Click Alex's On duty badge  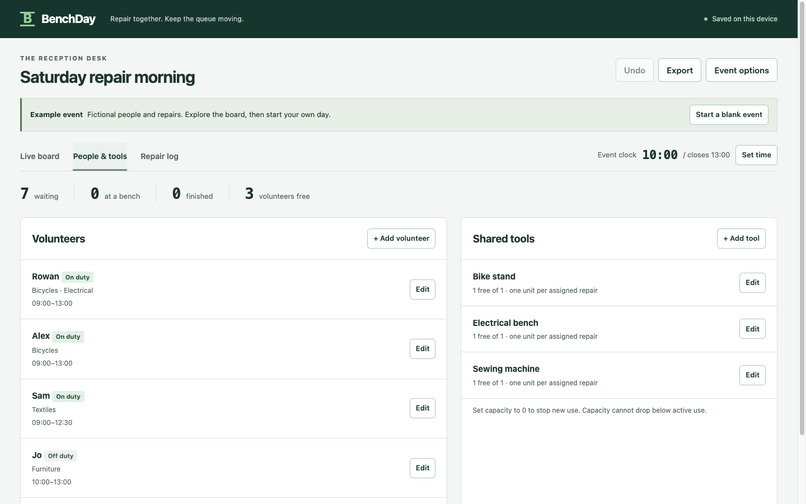68,337
